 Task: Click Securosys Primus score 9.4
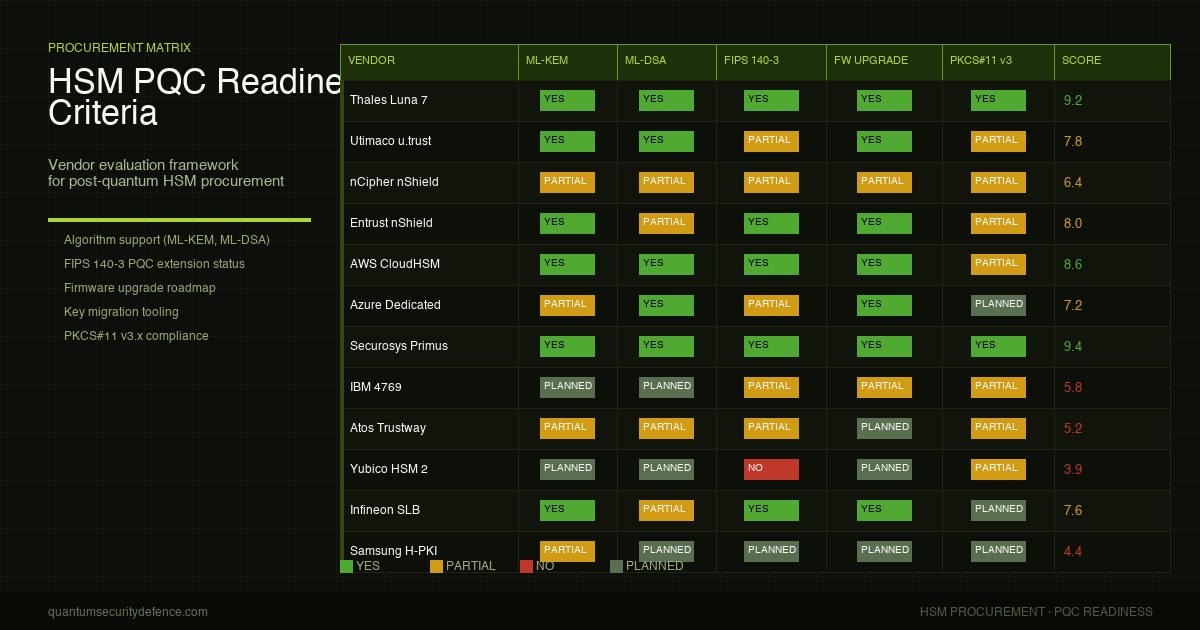pos(1073,346)
